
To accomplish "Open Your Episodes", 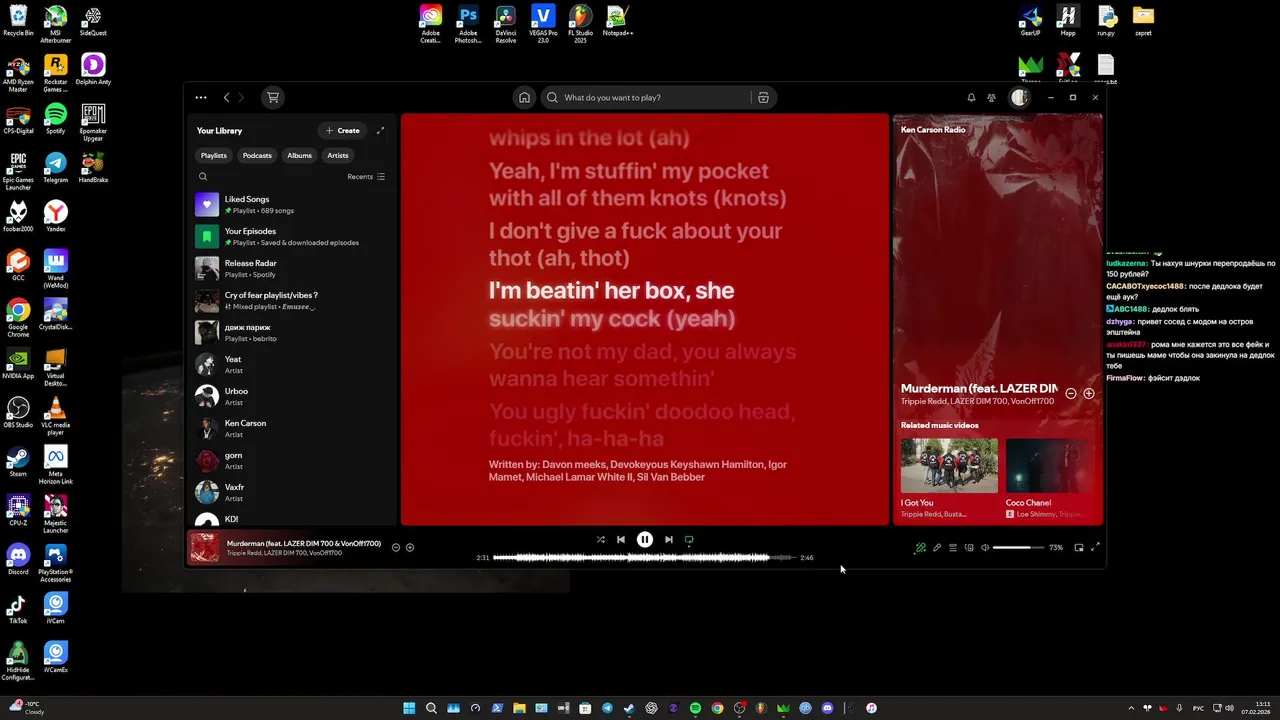I will (x=292, y=237).
